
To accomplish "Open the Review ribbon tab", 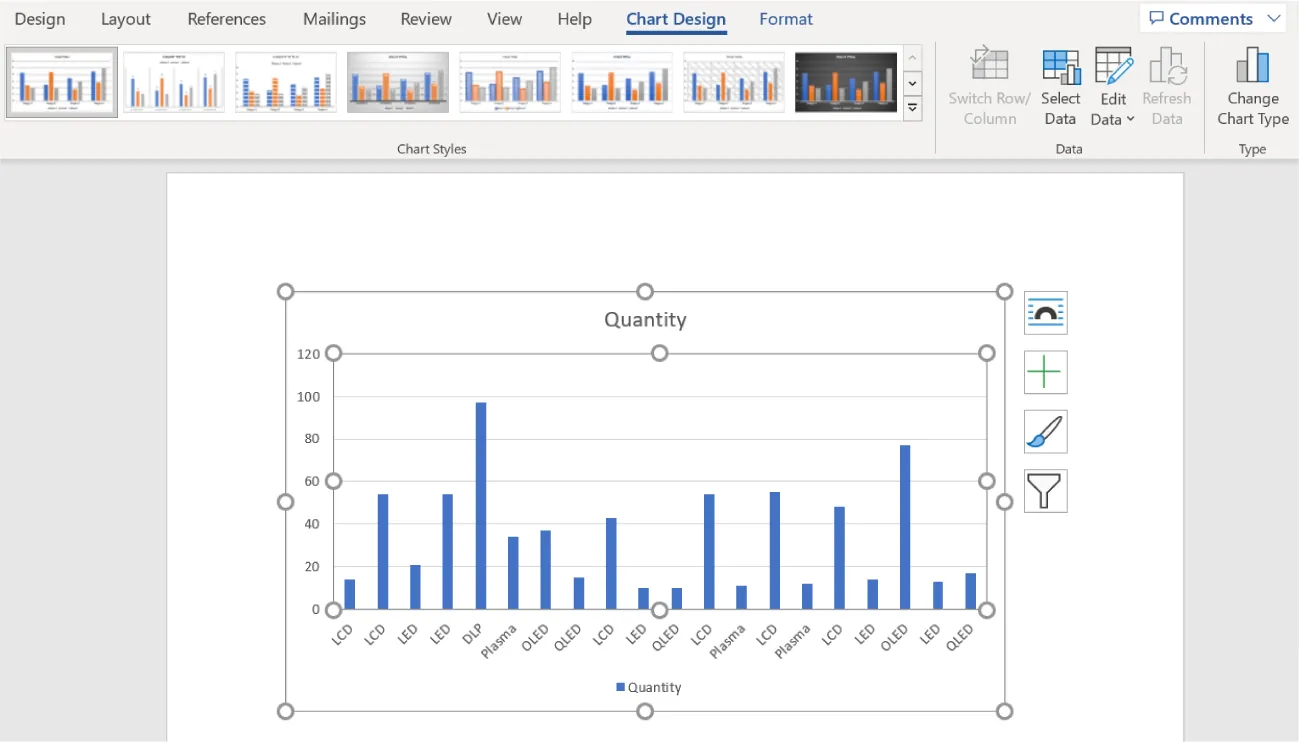I will pyautogui.click(x=425, y=18).
